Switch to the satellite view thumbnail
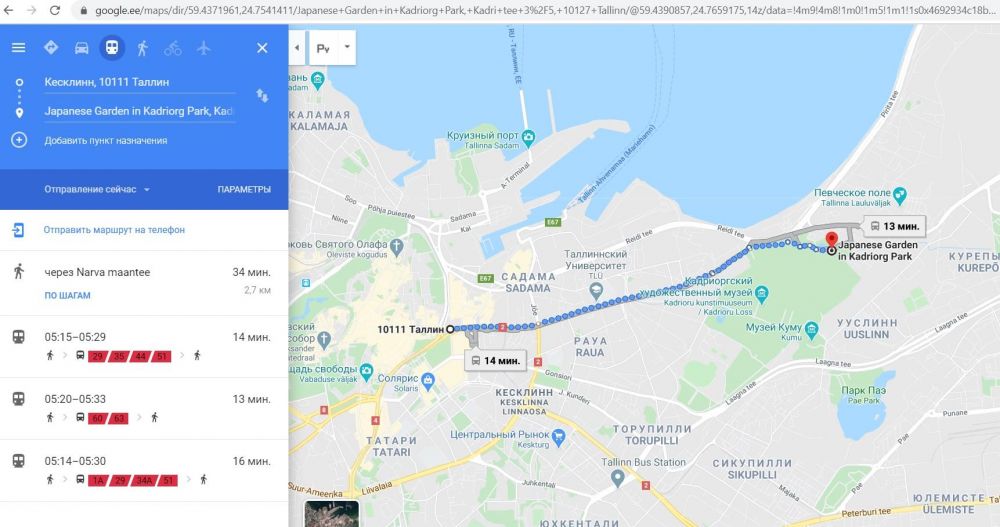The width and height of the screenshot is (1000, 527). 332,514
